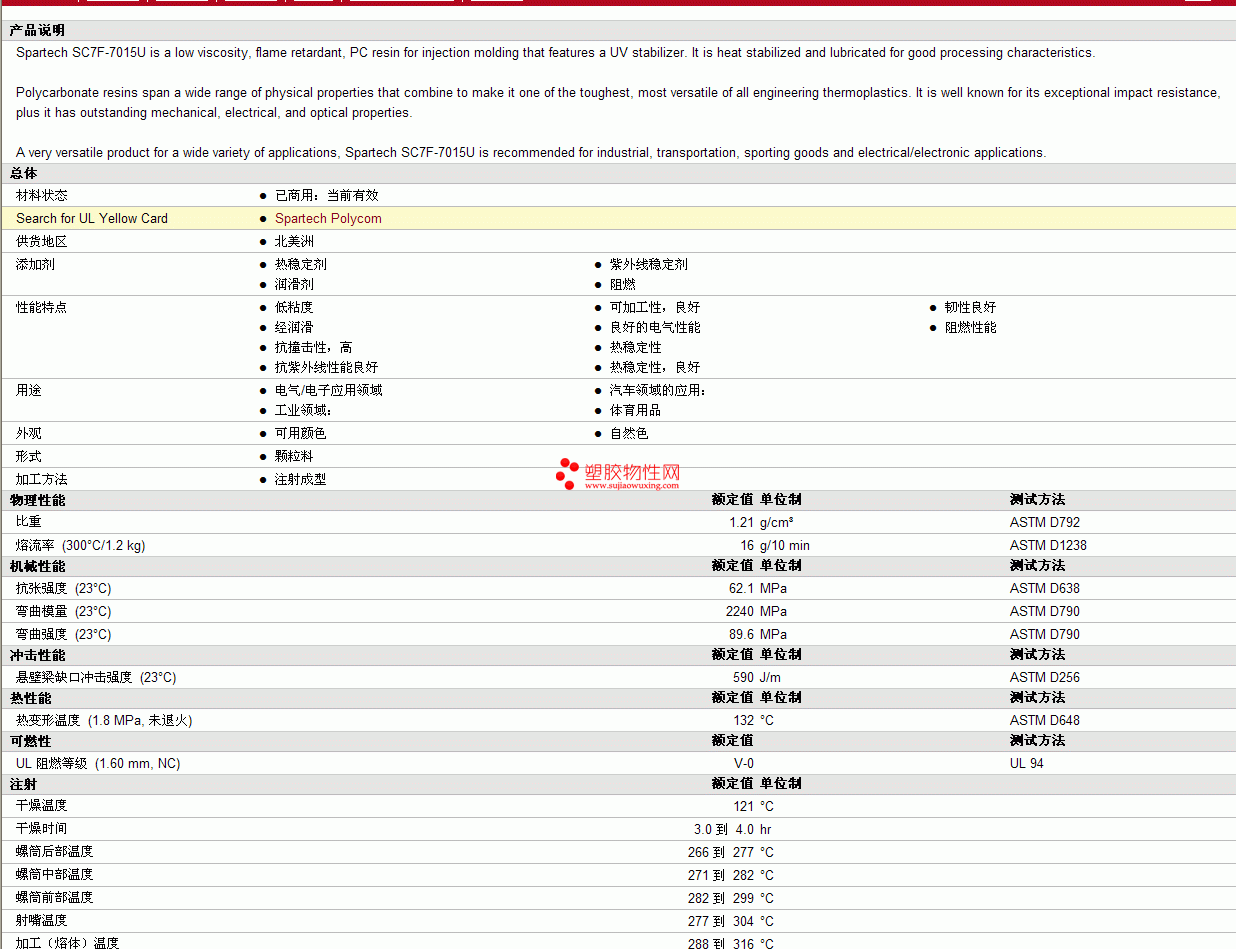Select the value '已商用：当前有效'

[x=327, y=195]
